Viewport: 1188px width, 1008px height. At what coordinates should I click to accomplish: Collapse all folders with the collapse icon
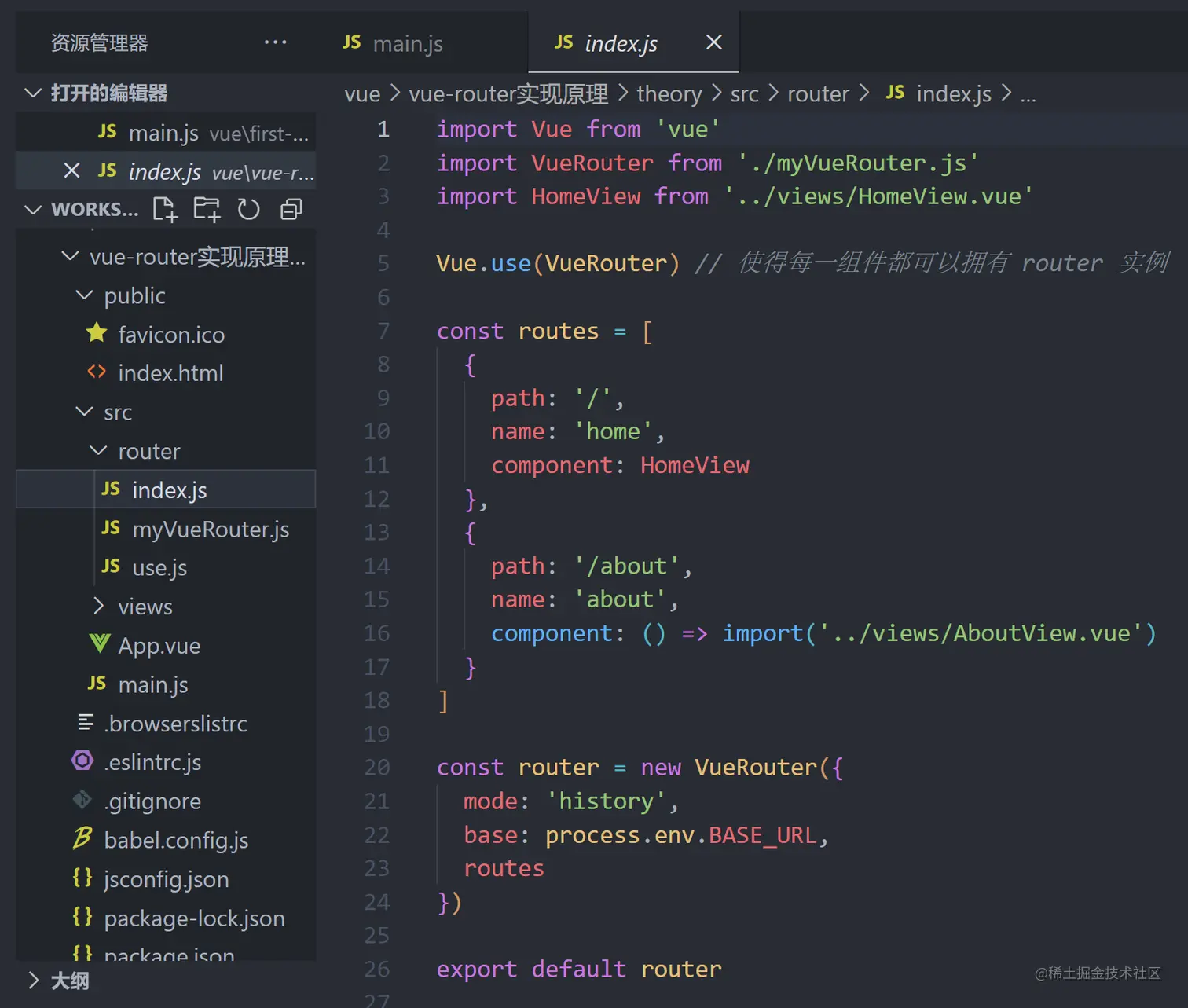291,210
